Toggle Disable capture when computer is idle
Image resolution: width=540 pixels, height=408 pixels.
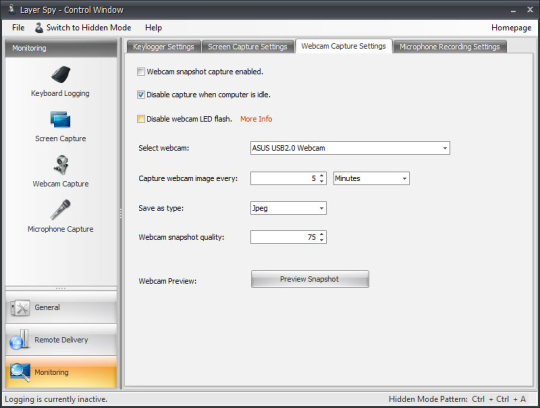click(x=141, y=95)
